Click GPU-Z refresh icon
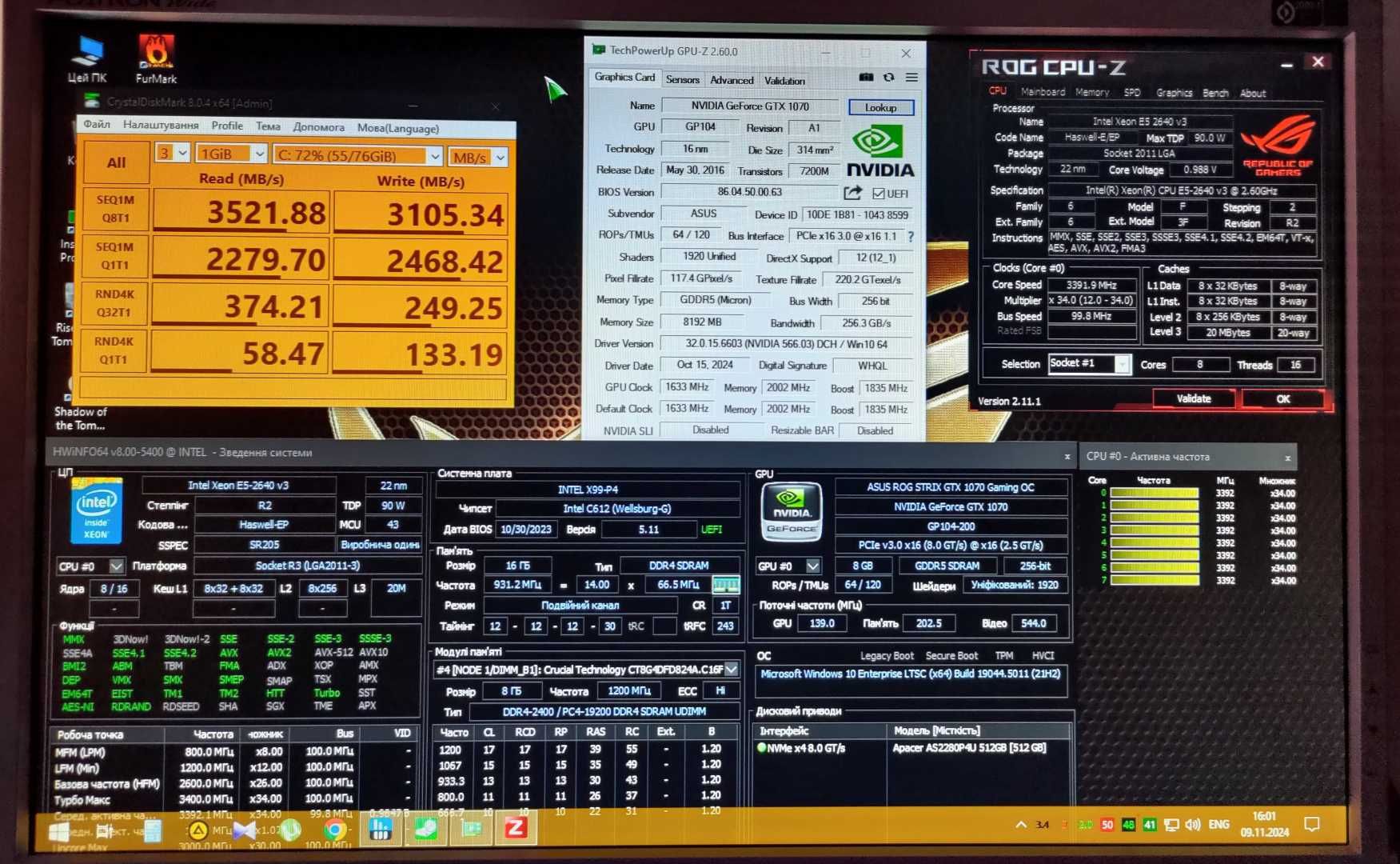The height and width of the screenshot is (864, 1400). (888, 78)
